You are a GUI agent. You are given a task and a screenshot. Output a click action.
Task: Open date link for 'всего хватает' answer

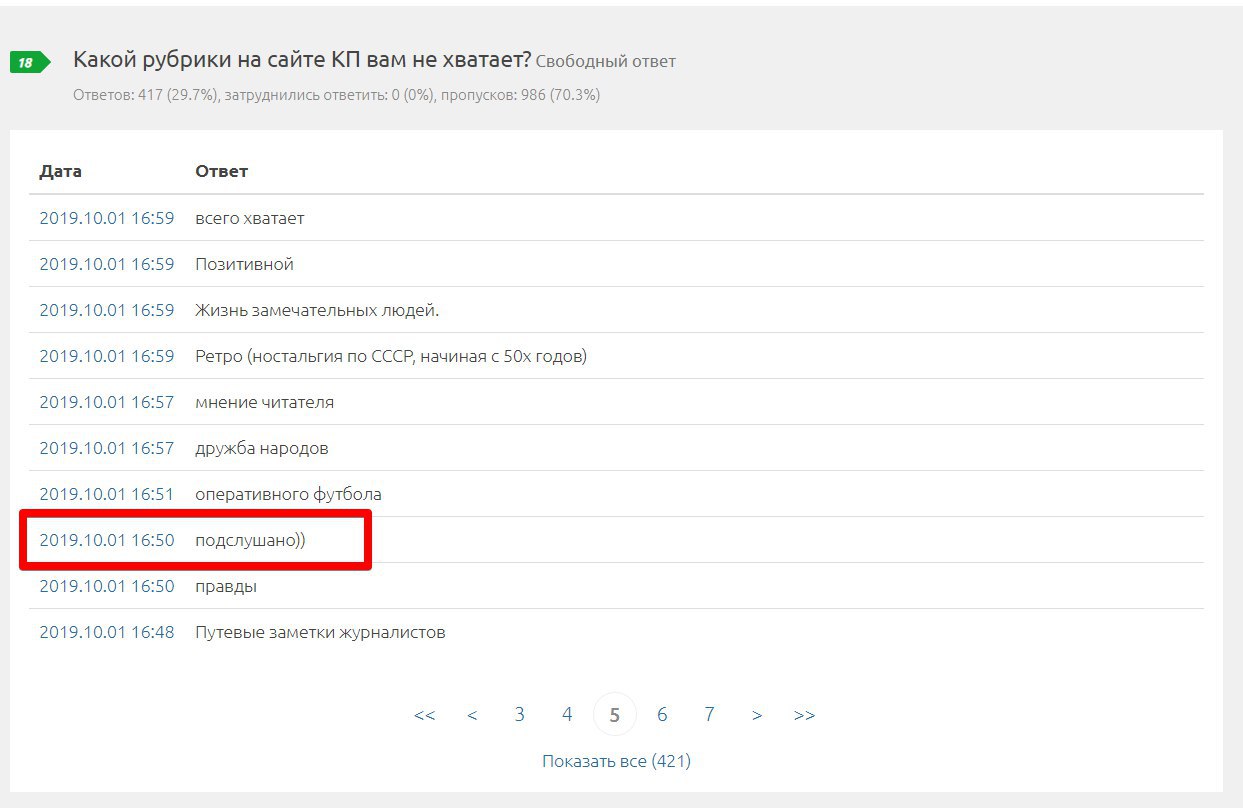point(107,218)
